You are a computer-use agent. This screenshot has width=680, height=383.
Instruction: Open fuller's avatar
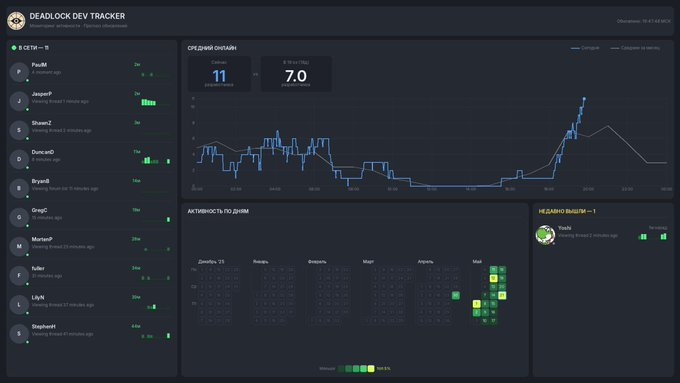click(19, 275)
